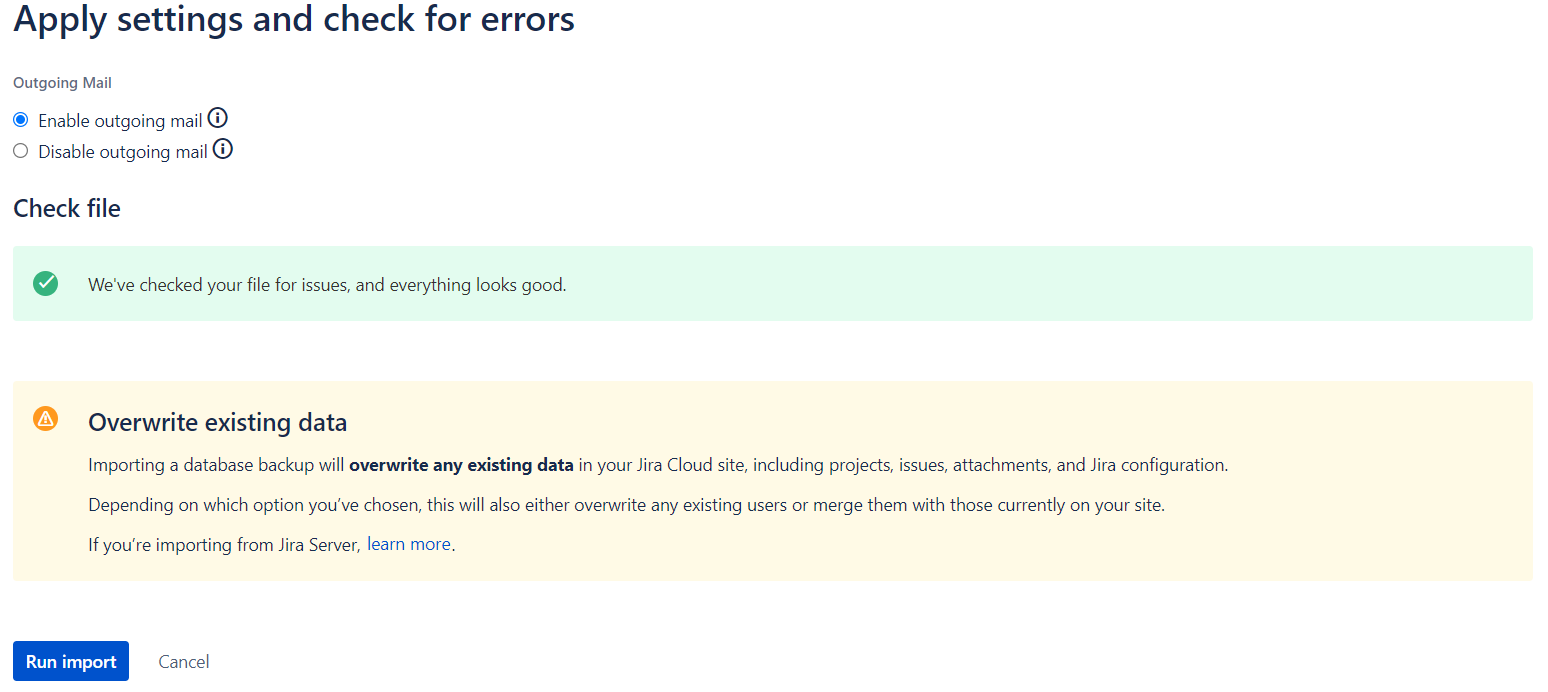Viewport: 1548px width, 692px height.
Task: Click Cancel to abort the import
Action: coord(183,661)
